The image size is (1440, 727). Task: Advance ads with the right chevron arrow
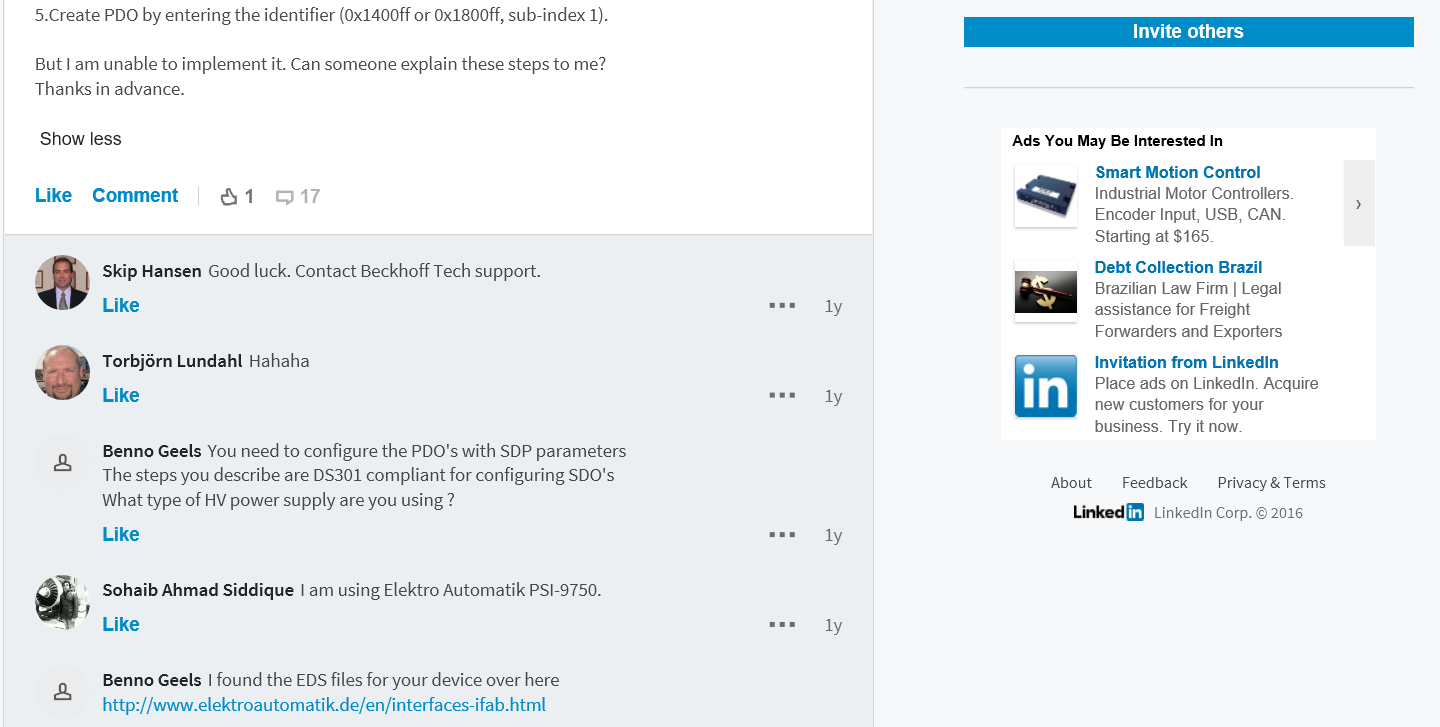pyautogui.click(x=1359, y=203)
